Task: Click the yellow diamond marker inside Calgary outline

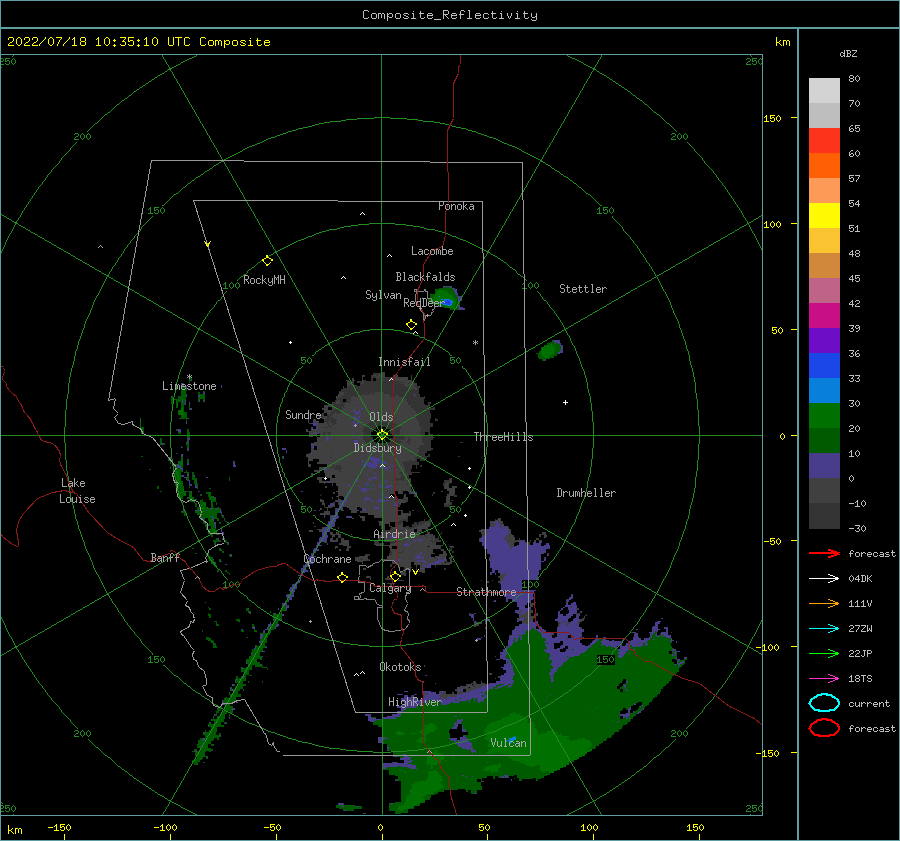Action: (x=395, y=576)
